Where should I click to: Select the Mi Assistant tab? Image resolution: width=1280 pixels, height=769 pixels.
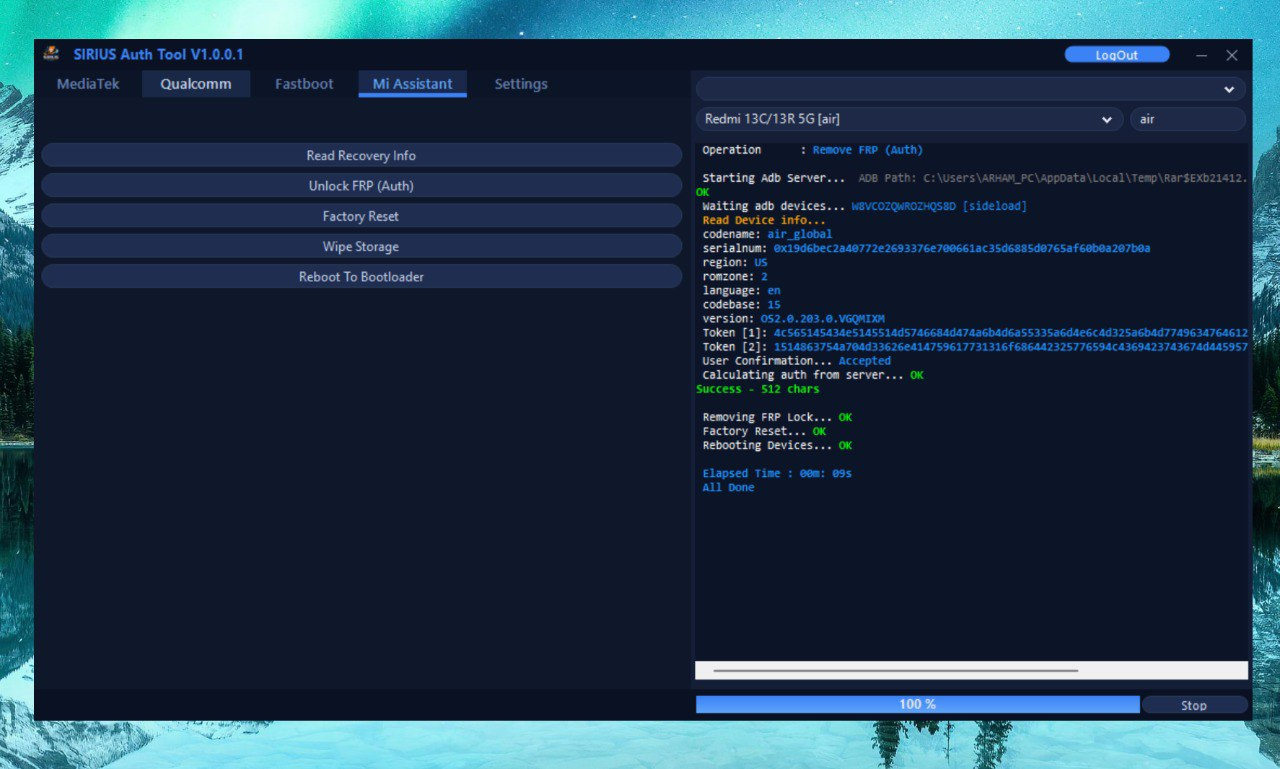click(x=413, y=84)
